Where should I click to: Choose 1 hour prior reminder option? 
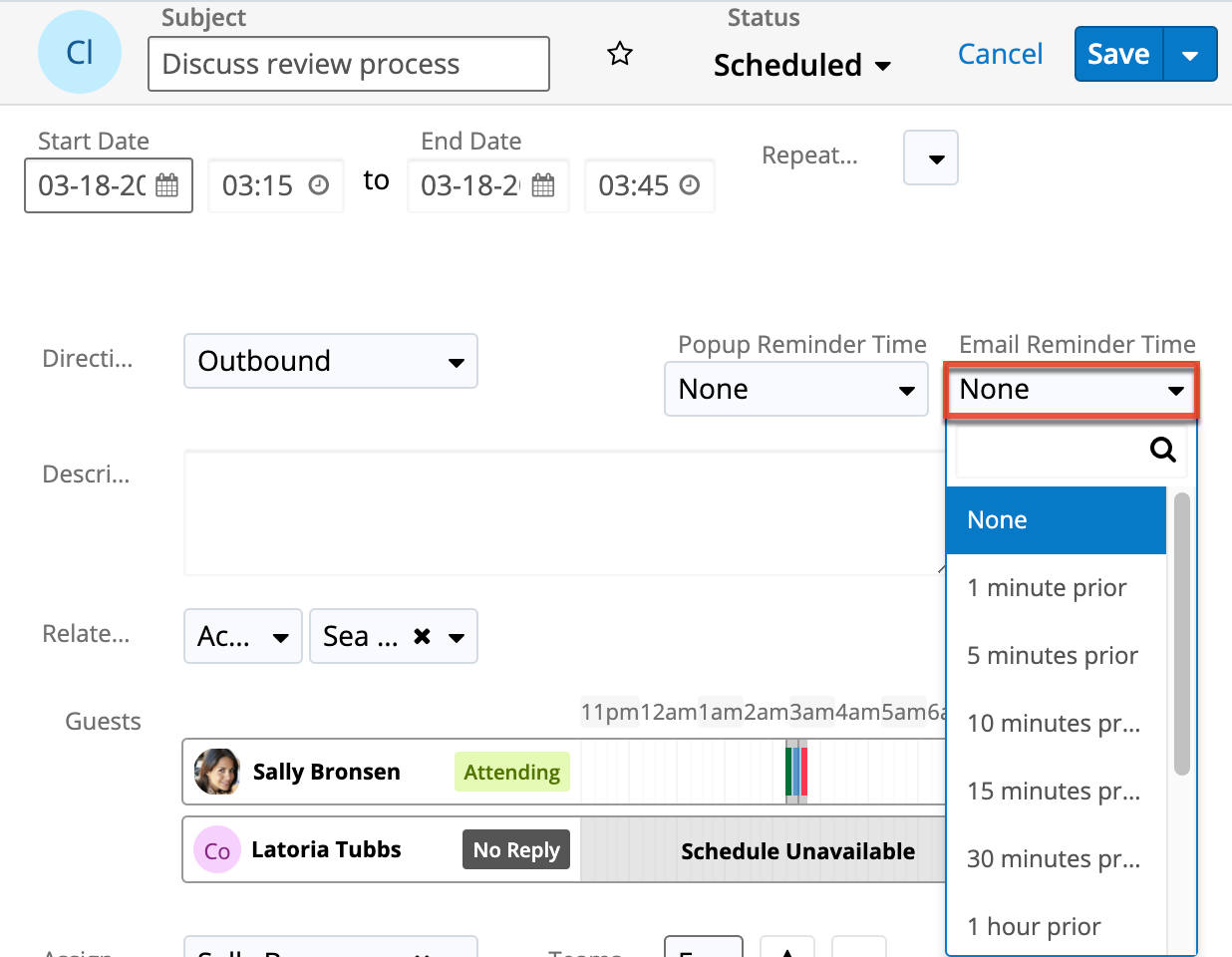(1035, 927)
